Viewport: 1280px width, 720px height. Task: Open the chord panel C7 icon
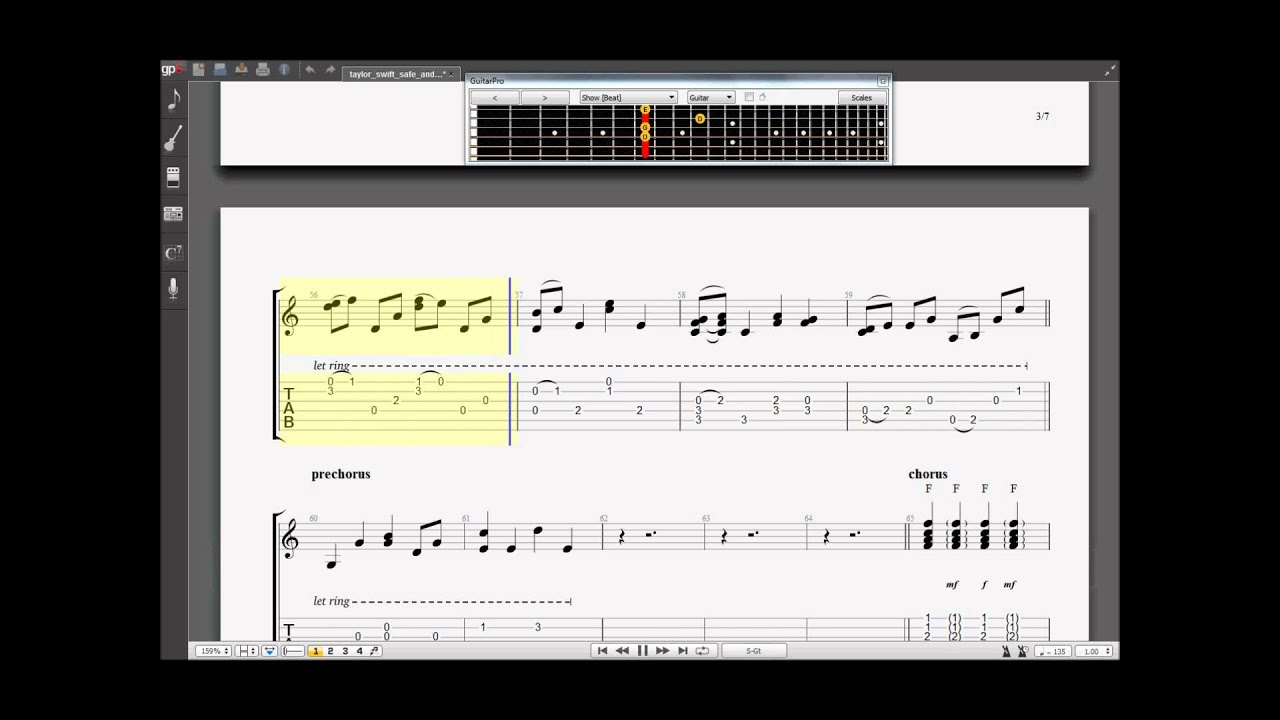[x=173, y=252]
